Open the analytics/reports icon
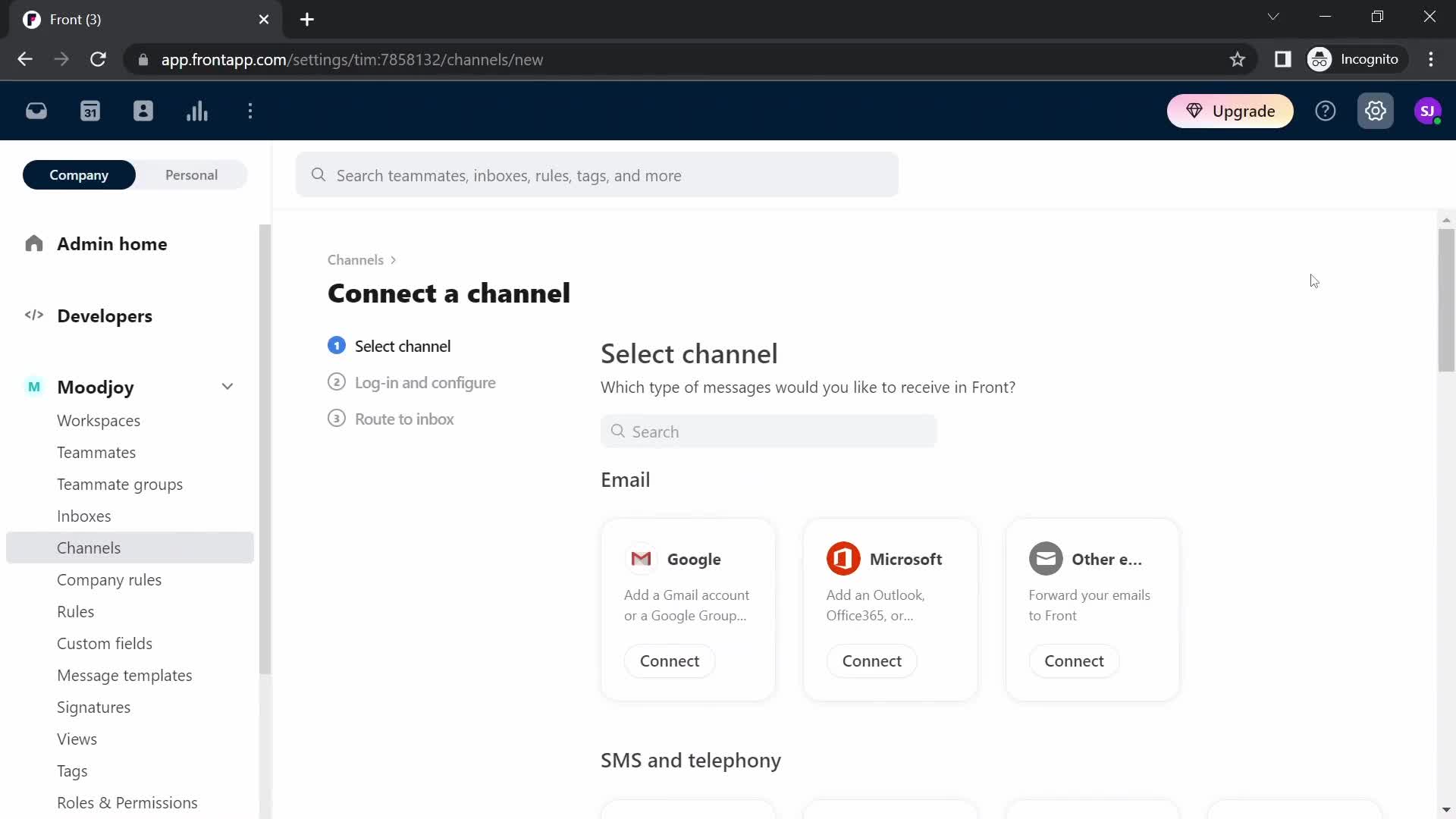Screen dimensions: 1456x819 tap(197, 111)
